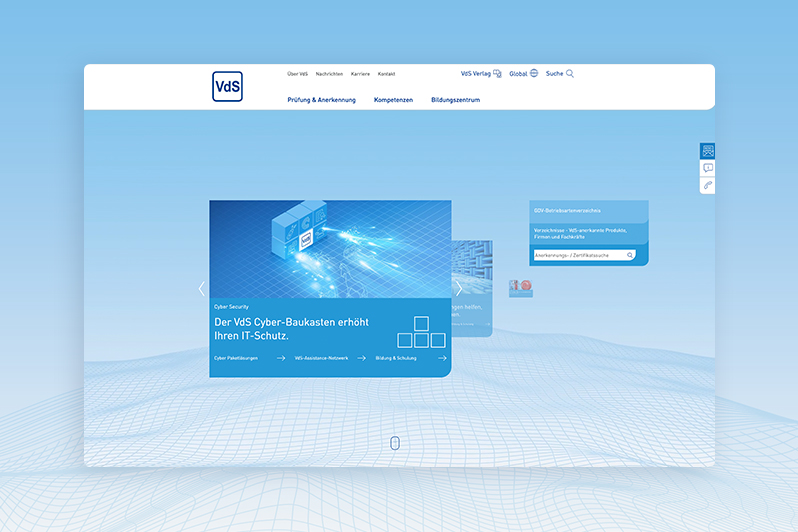This screenshot has width=798, height=532.
Task: Click the certificate search magnifier icon
Action: (x=630, y=255)
